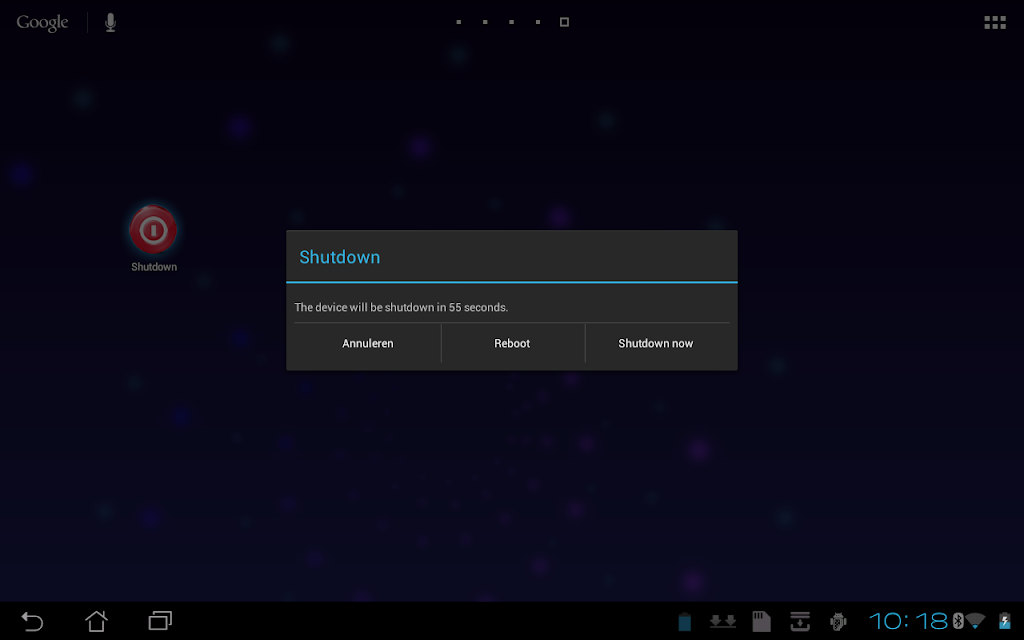The width and height of the screenshot is (1024, 640).
Task: Tap the Wi-Fi signal status icon
Action: (975, 621)
